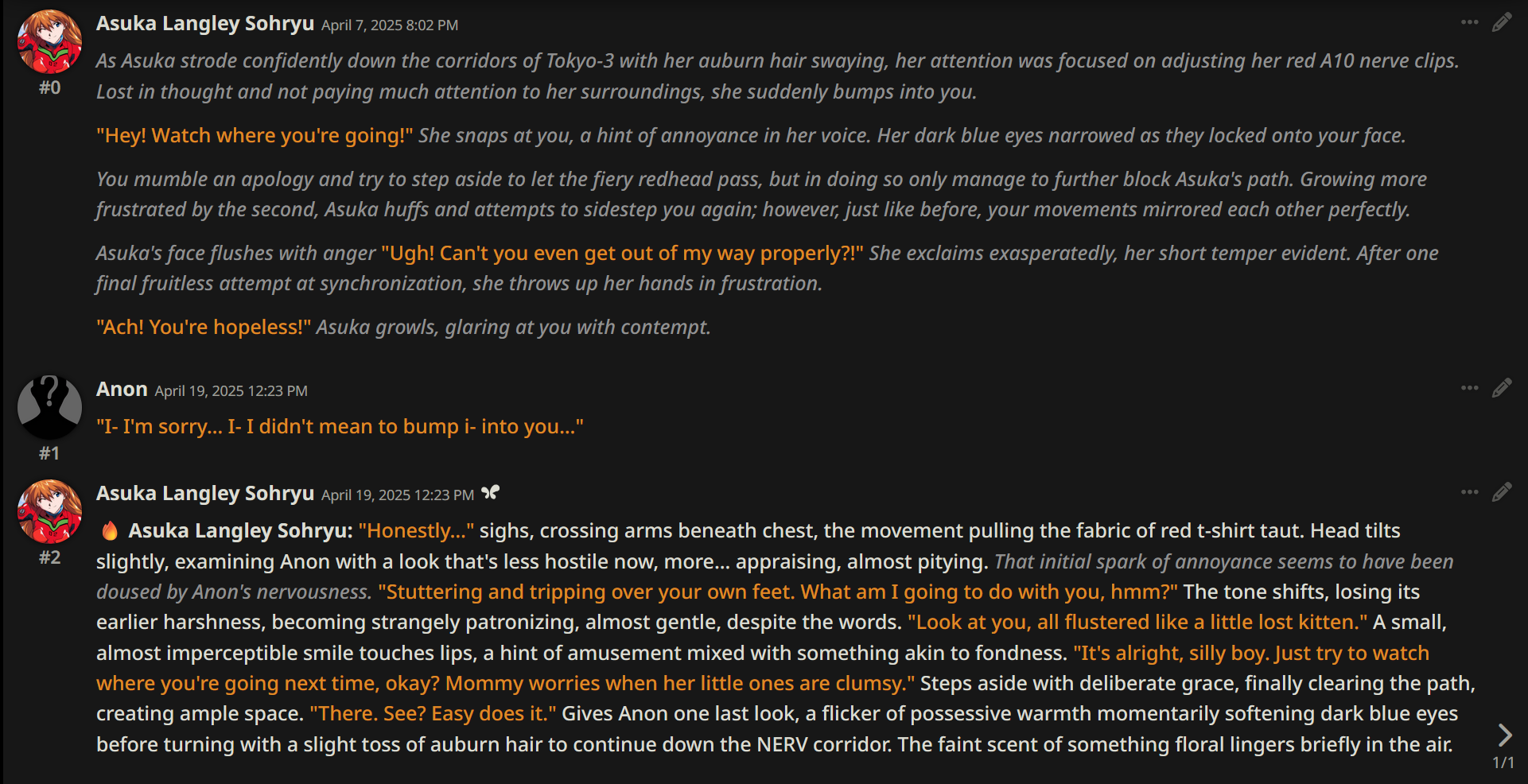1528x784 pixels.
Task: Open Asuka's avatar on message #0
Action: click(49, 41)
